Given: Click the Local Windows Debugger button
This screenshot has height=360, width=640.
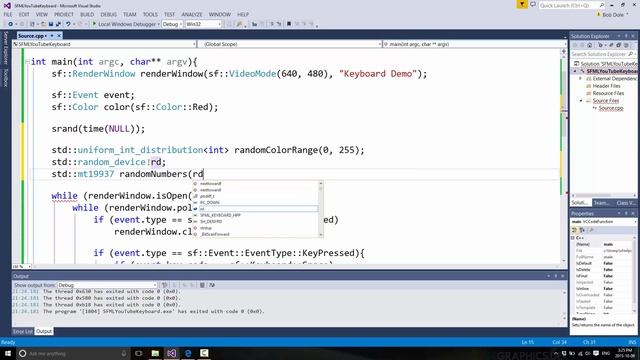Looking at the screenshot, I should click(124, 24).
